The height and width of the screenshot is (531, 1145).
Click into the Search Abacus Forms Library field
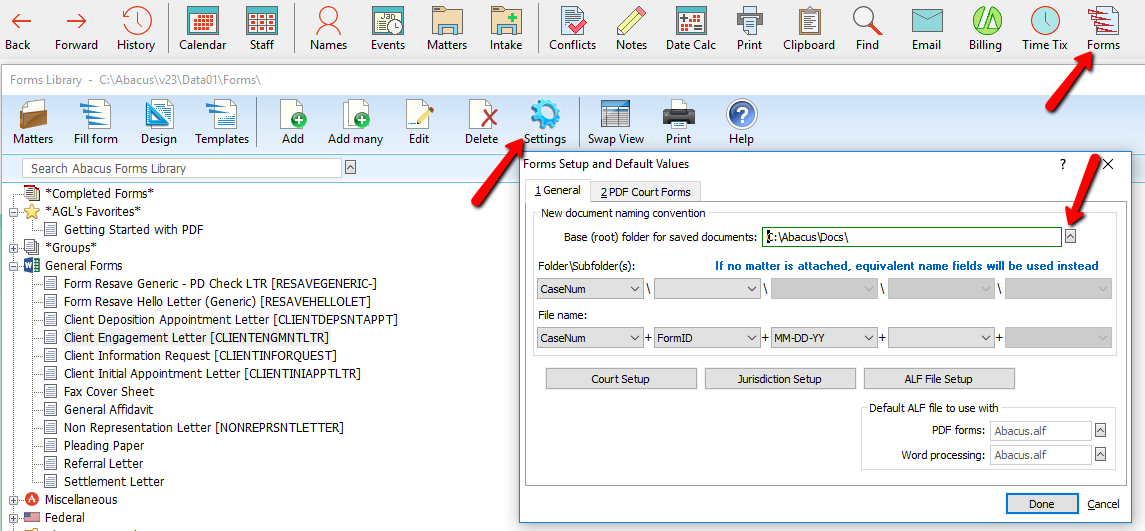[182, 168]
